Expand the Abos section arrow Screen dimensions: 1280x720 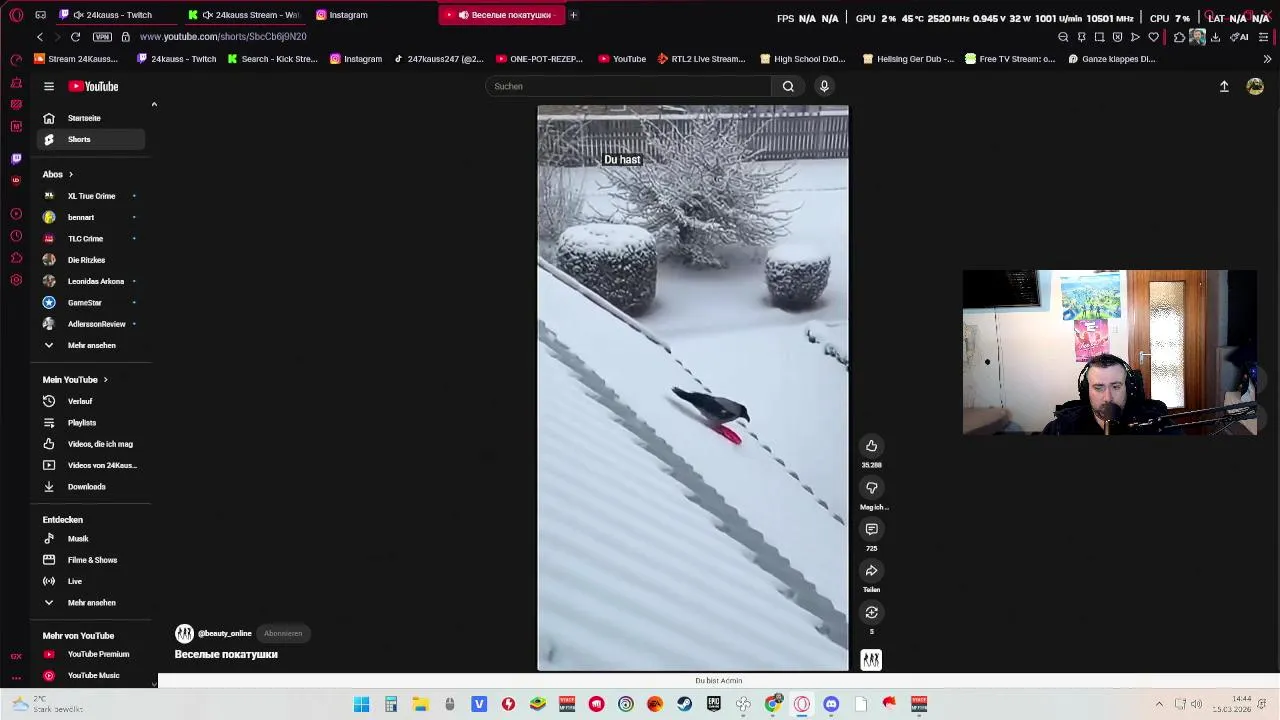pyautogui.click(x=70, y=174)
